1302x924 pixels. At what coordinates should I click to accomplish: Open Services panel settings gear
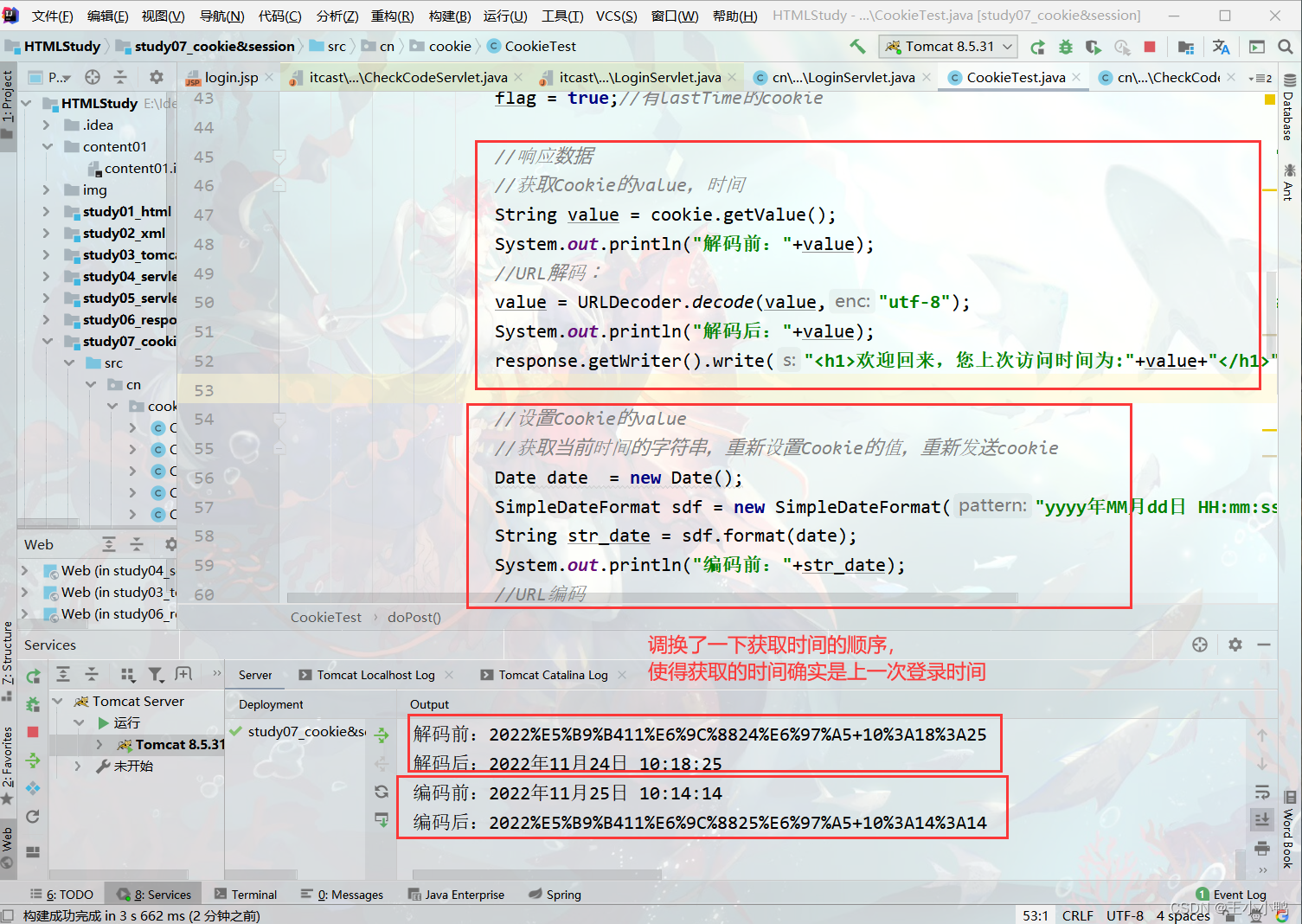pos(1235,645)
